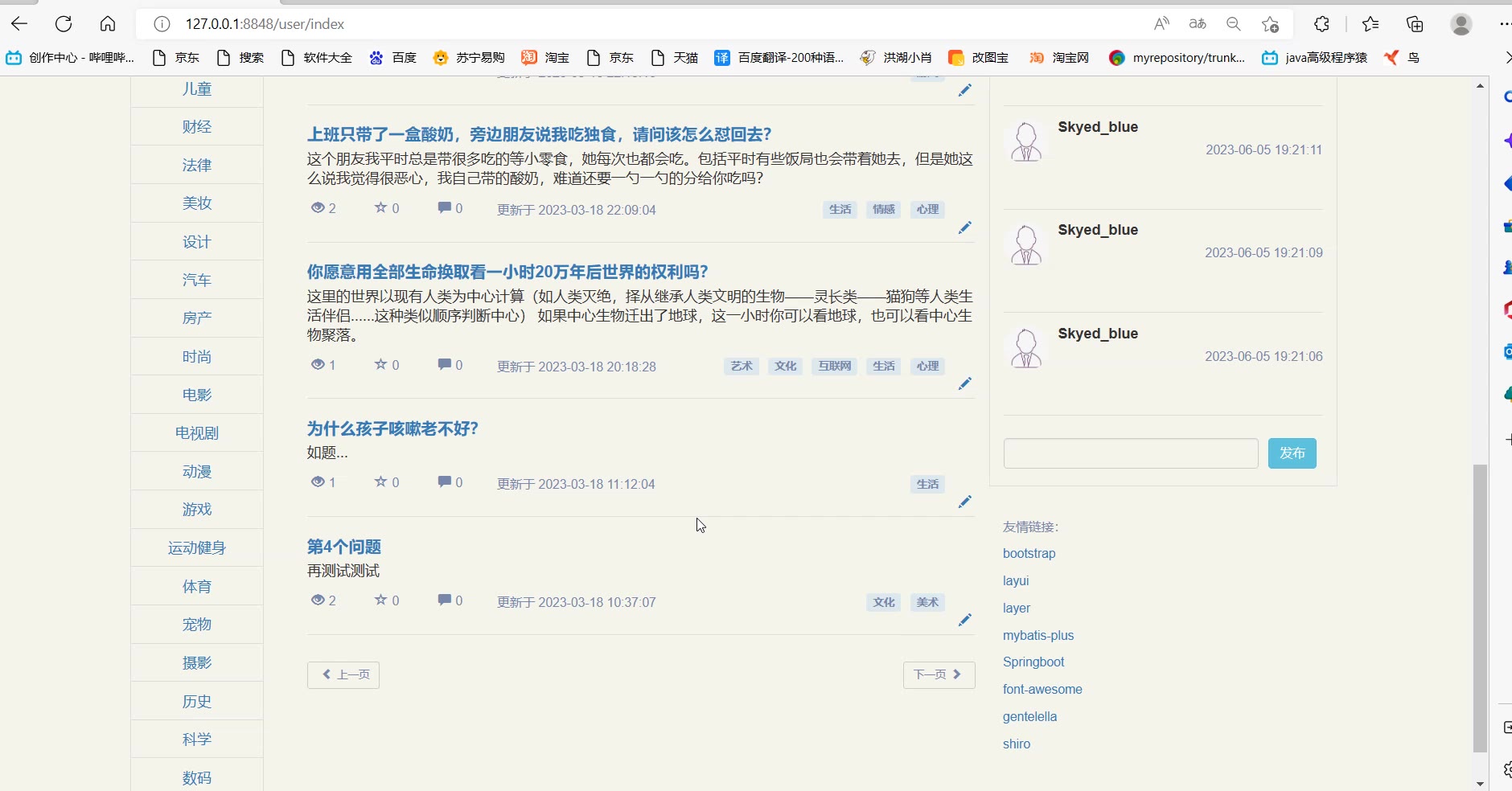The width and height of the screenshot is (1512, 791).
Task: Open question 为什么孩子咳嗽老不好
Action: (x=392, y=428)
